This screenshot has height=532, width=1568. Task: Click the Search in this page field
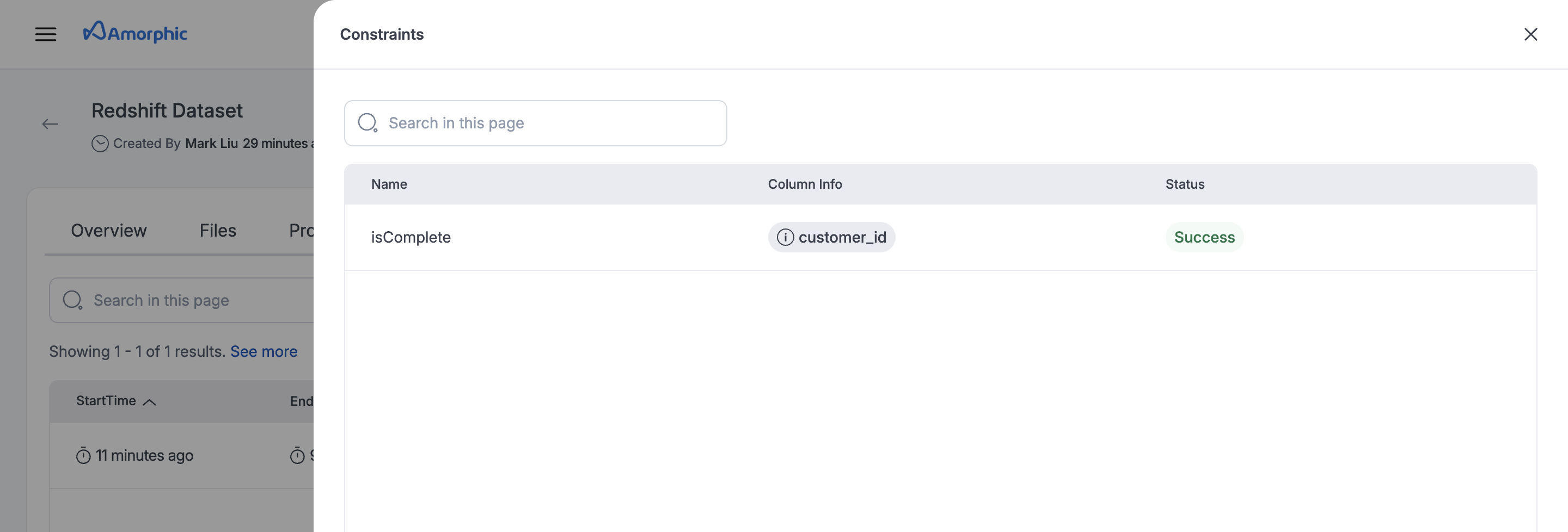click(536, 123)
